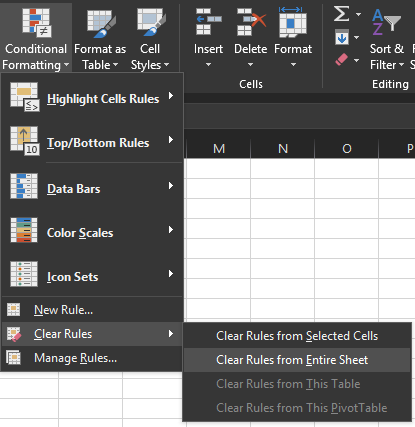Choose Clear Rules from Entire Sheet

pyautogui.click(x=297, y=360)
